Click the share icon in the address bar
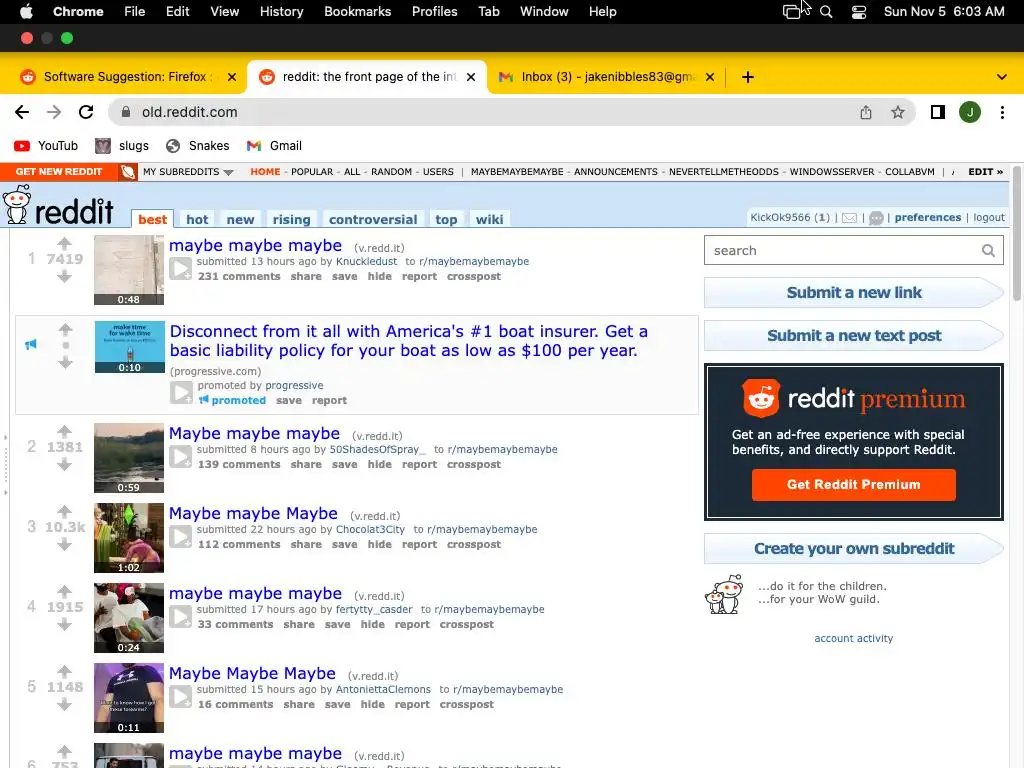The width and height of the screenshot is (1024, 768). coord(866,112)
